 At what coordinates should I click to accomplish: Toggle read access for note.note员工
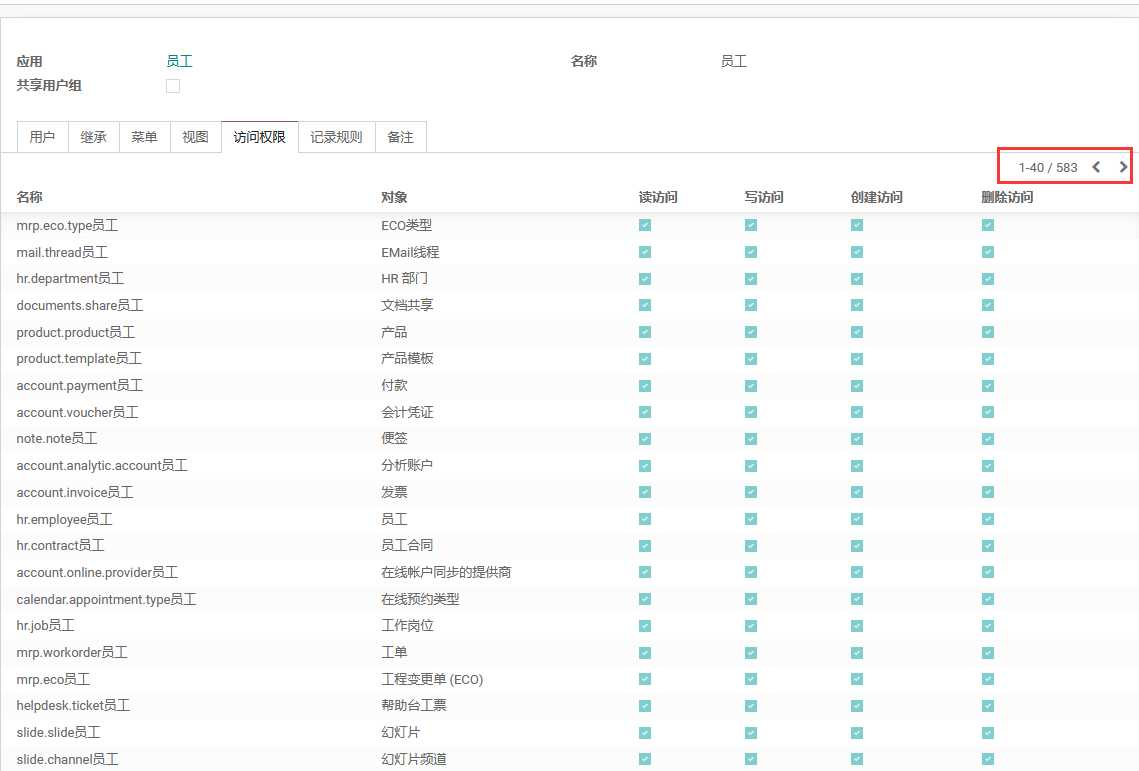(x=645, y=439)
